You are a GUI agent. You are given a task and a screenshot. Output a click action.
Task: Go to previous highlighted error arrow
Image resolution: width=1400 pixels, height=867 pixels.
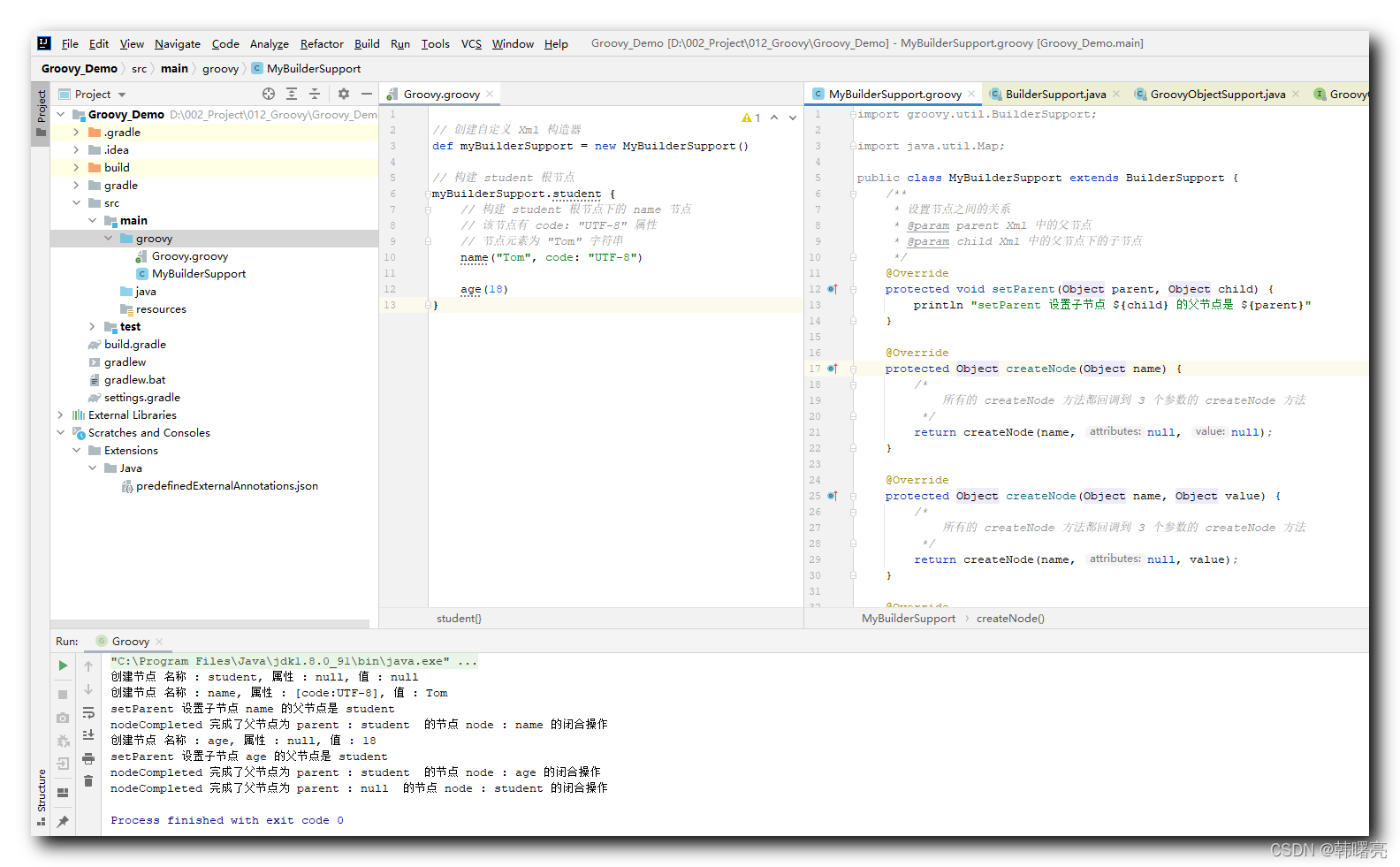click(774, 118)
